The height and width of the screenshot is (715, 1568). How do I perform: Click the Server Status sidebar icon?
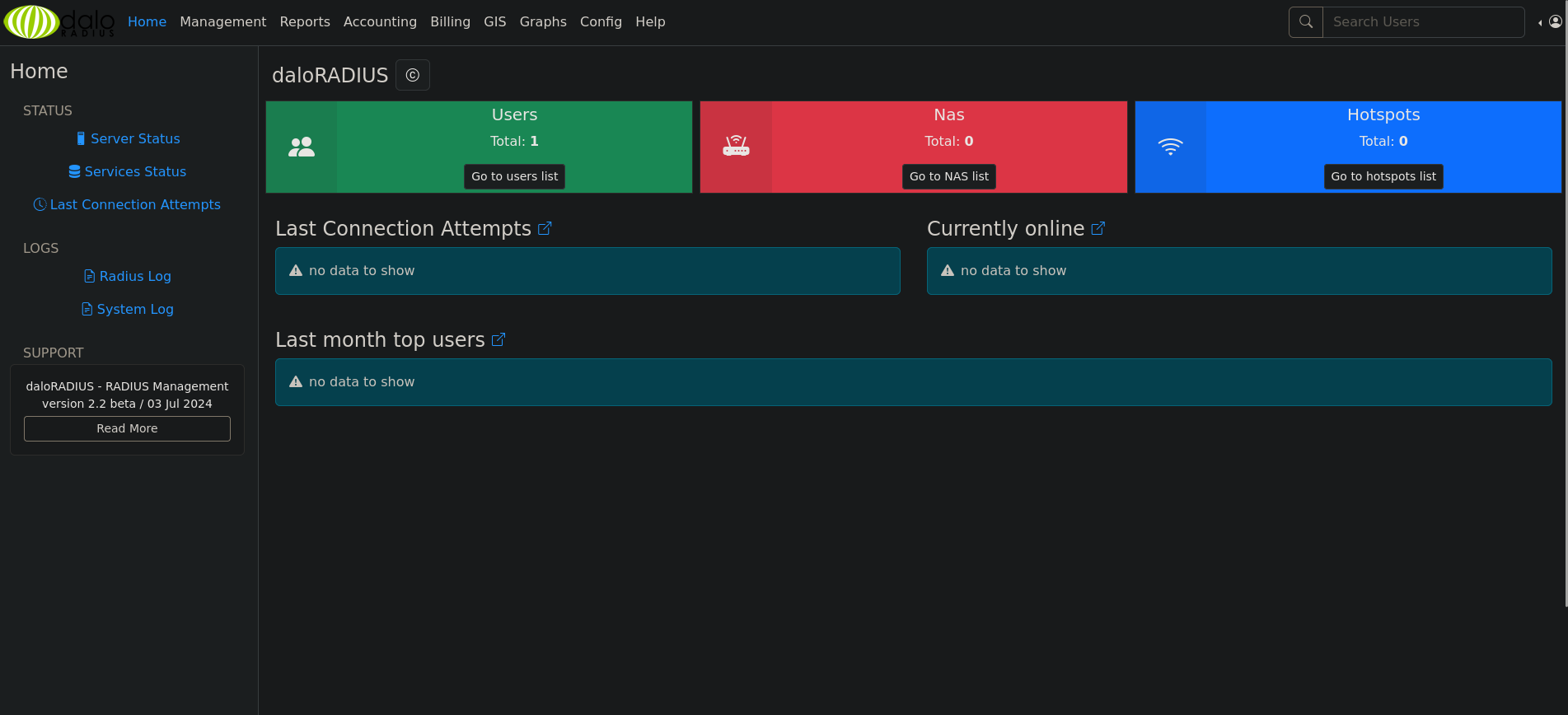81,138
